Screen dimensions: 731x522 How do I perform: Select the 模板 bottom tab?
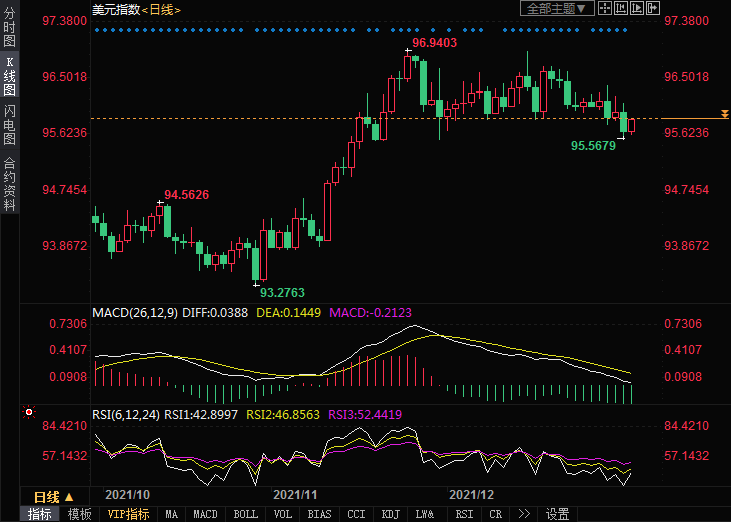pos(79,514)
